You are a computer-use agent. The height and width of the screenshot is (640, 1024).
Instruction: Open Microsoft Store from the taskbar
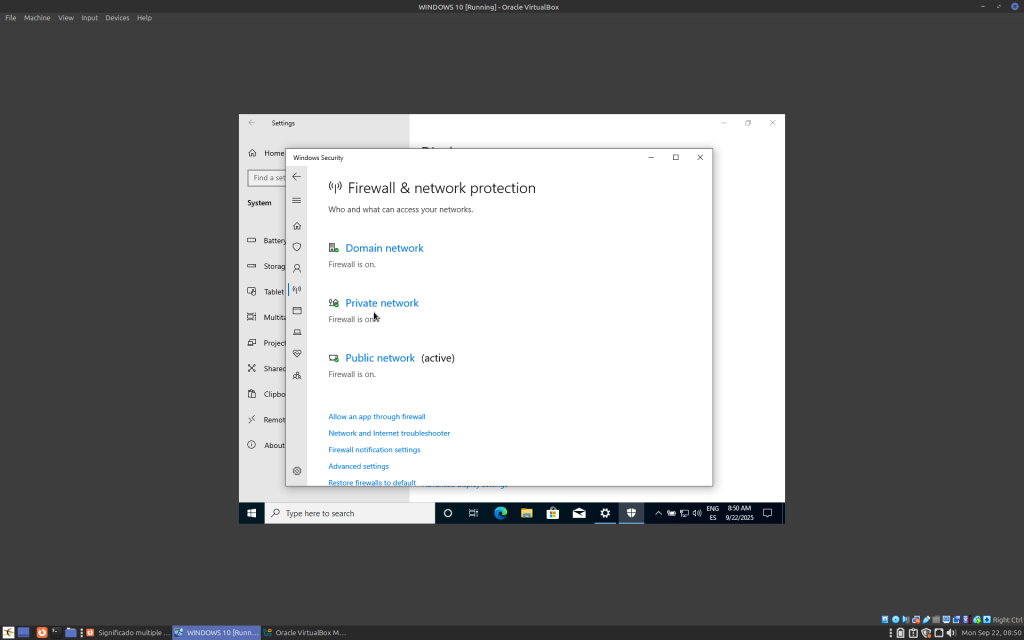553,513
